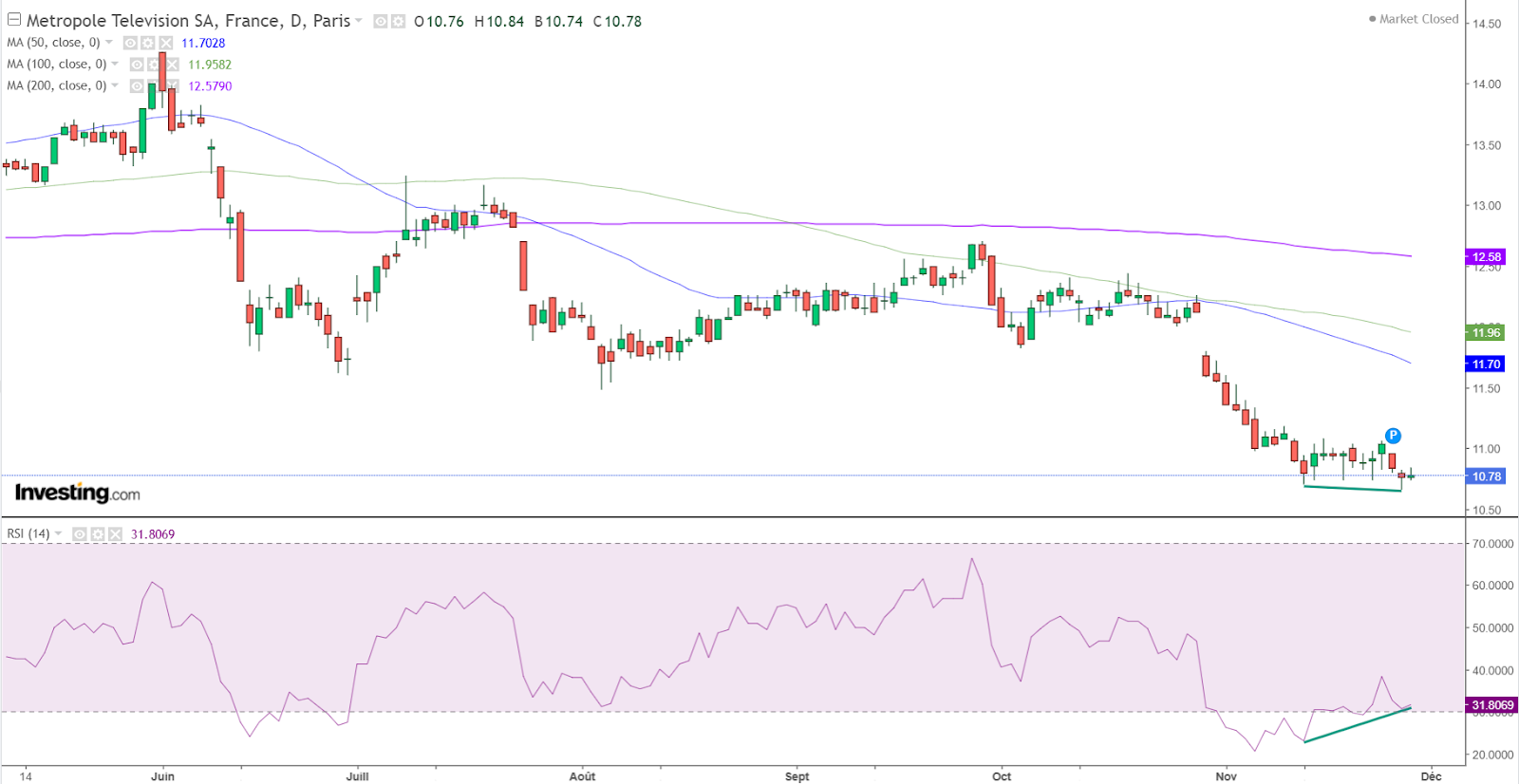Hide the MA (200) indicator with eye icon

coord(137,85)
